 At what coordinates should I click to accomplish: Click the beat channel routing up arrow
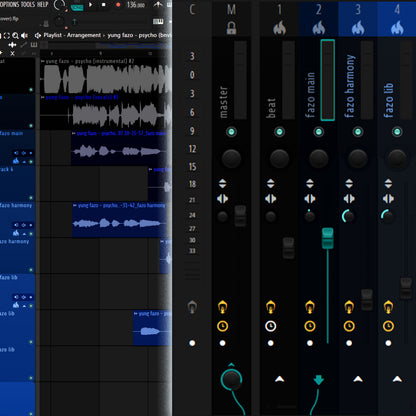click(279, 379)
